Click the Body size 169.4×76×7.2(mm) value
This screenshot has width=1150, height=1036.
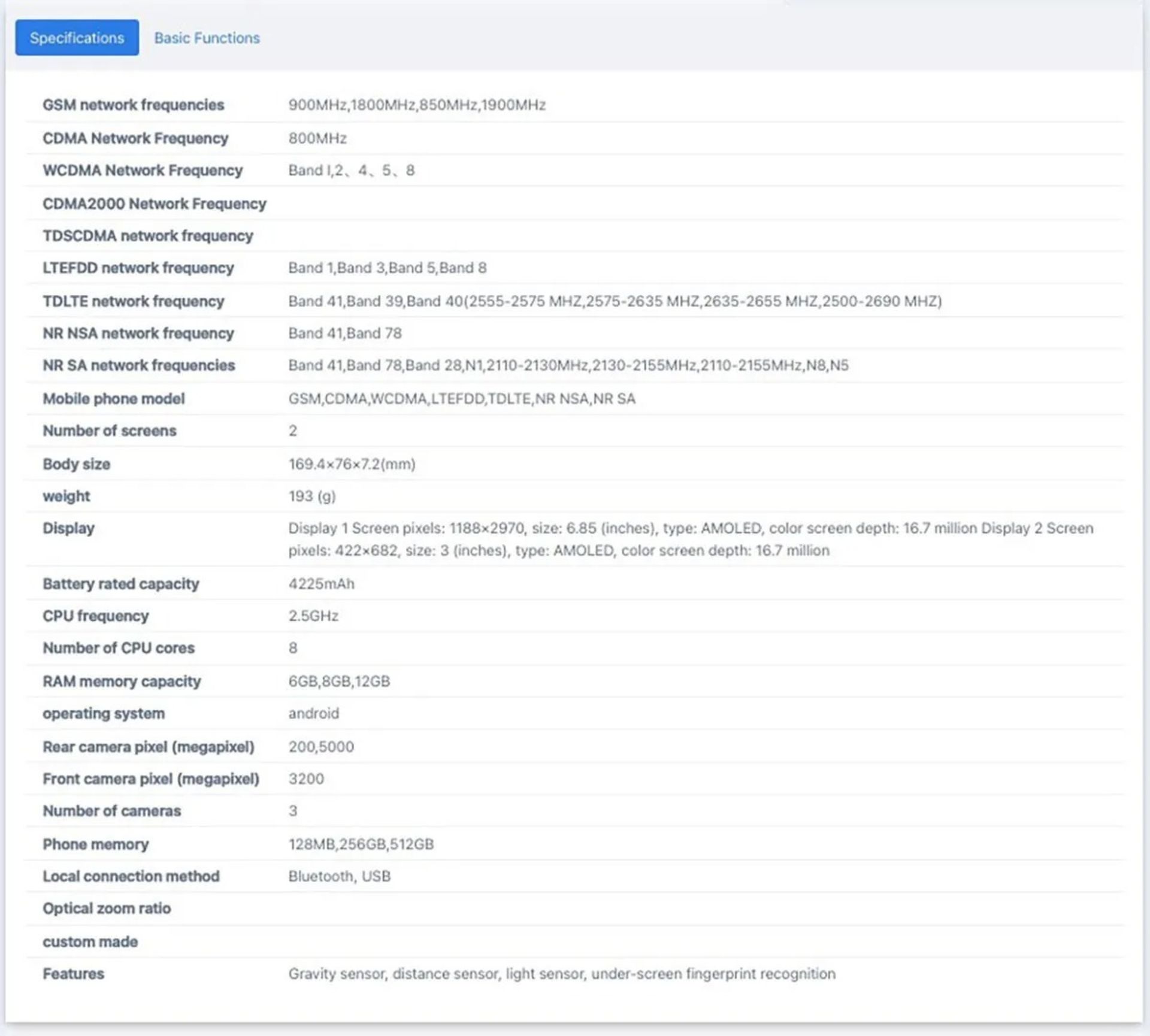pyautogui.click(x=352, y=464)
